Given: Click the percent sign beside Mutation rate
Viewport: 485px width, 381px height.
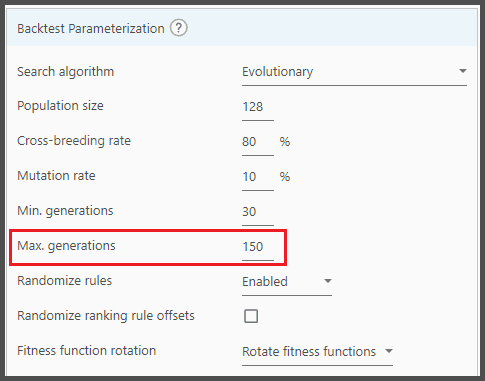Looking at the screenshot, I should (285, 177).
